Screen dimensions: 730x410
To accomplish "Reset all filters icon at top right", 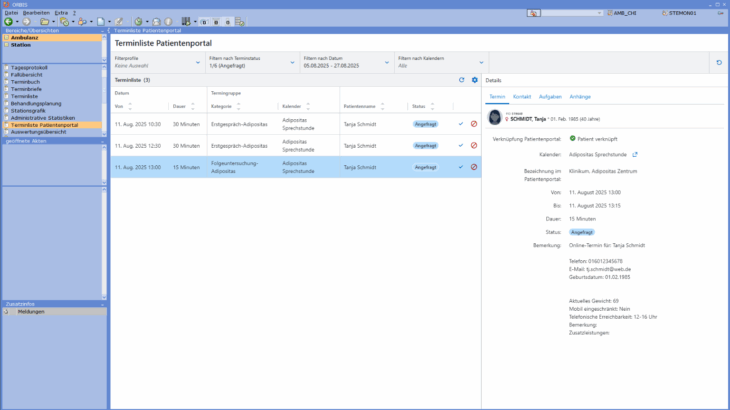I will (x=719, y=63).
